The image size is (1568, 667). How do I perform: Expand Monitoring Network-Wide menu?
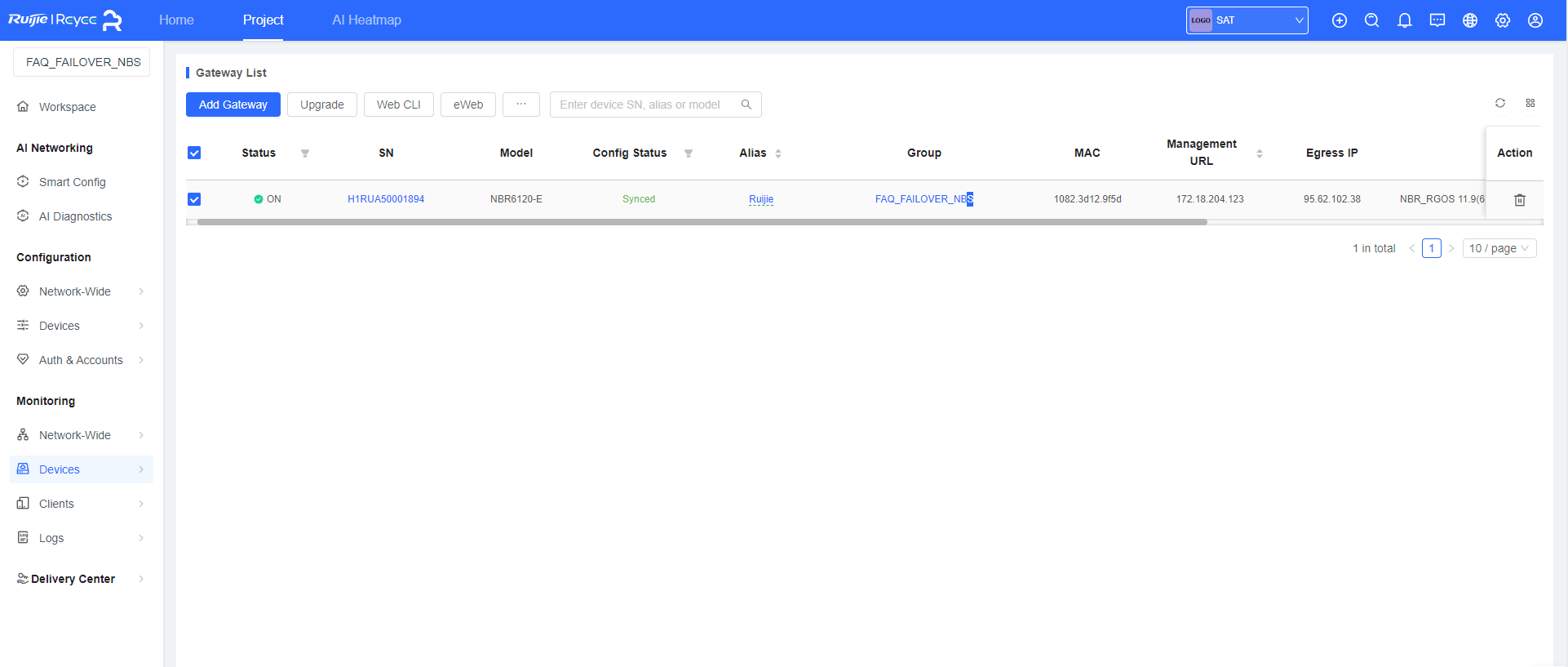click(x=82, y=435)
